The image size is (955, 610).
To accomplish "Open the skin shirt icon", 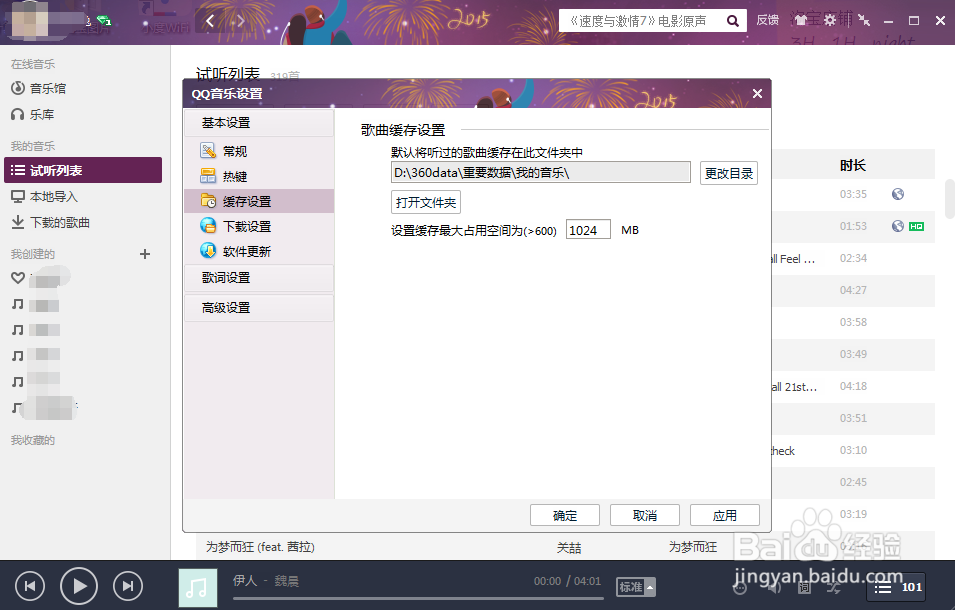I will click(x=801, y=20).
